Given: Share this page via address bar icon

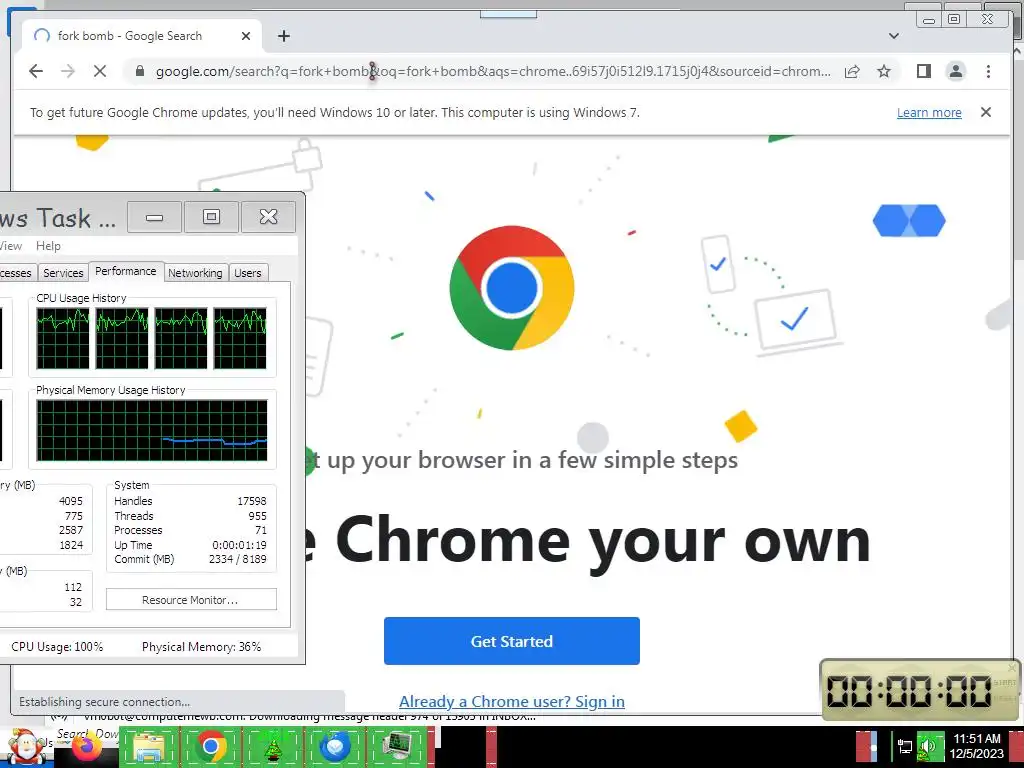Looking at the screenshot, I should [x=852, y=71].
